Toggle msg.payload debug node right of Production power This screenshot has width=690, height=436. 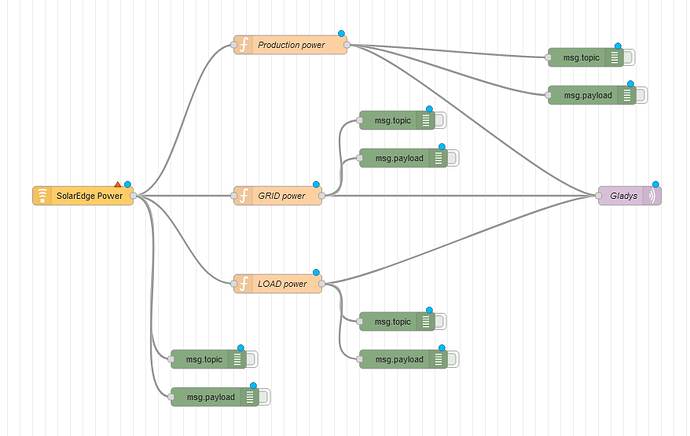point(643,95)
